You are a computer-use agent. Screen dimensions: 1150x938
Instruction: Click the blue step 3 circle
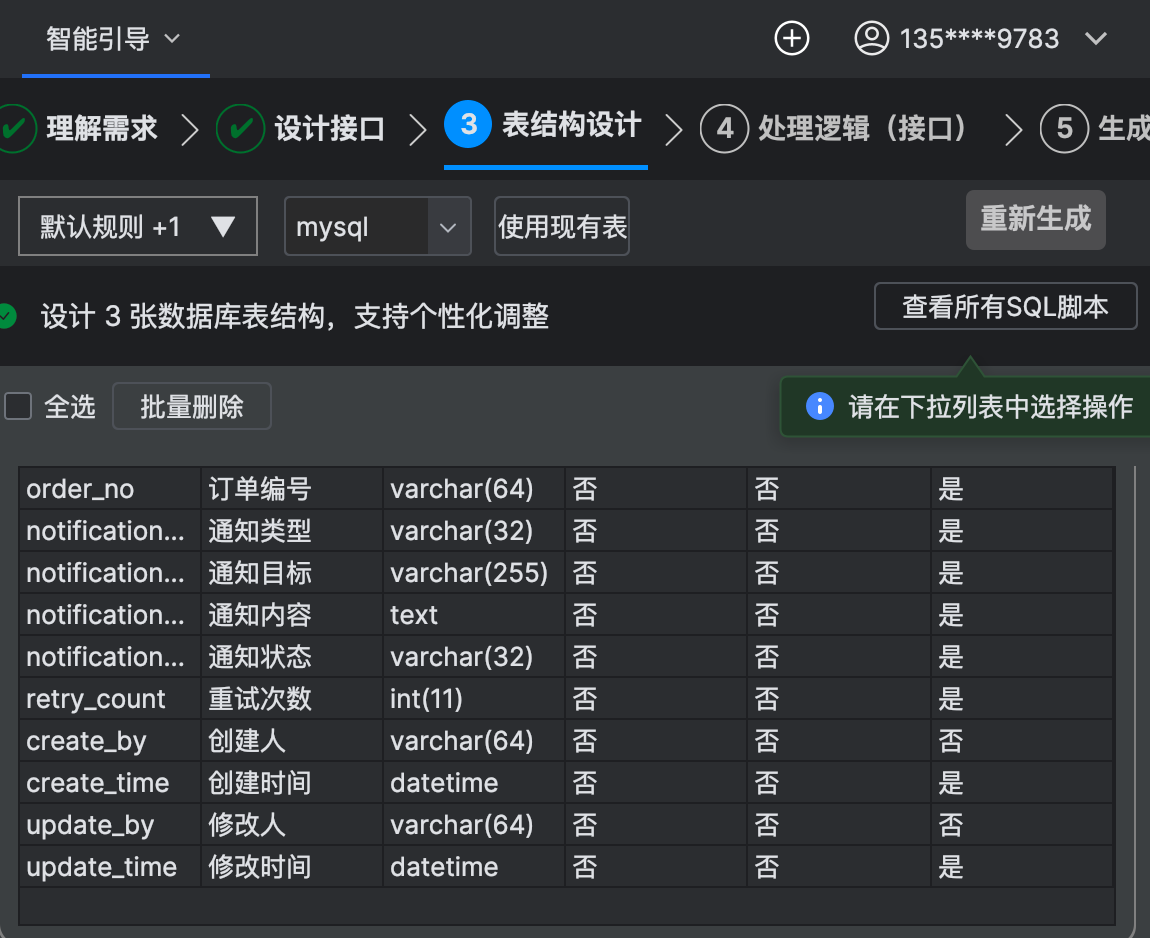click(x=468, y=124)
